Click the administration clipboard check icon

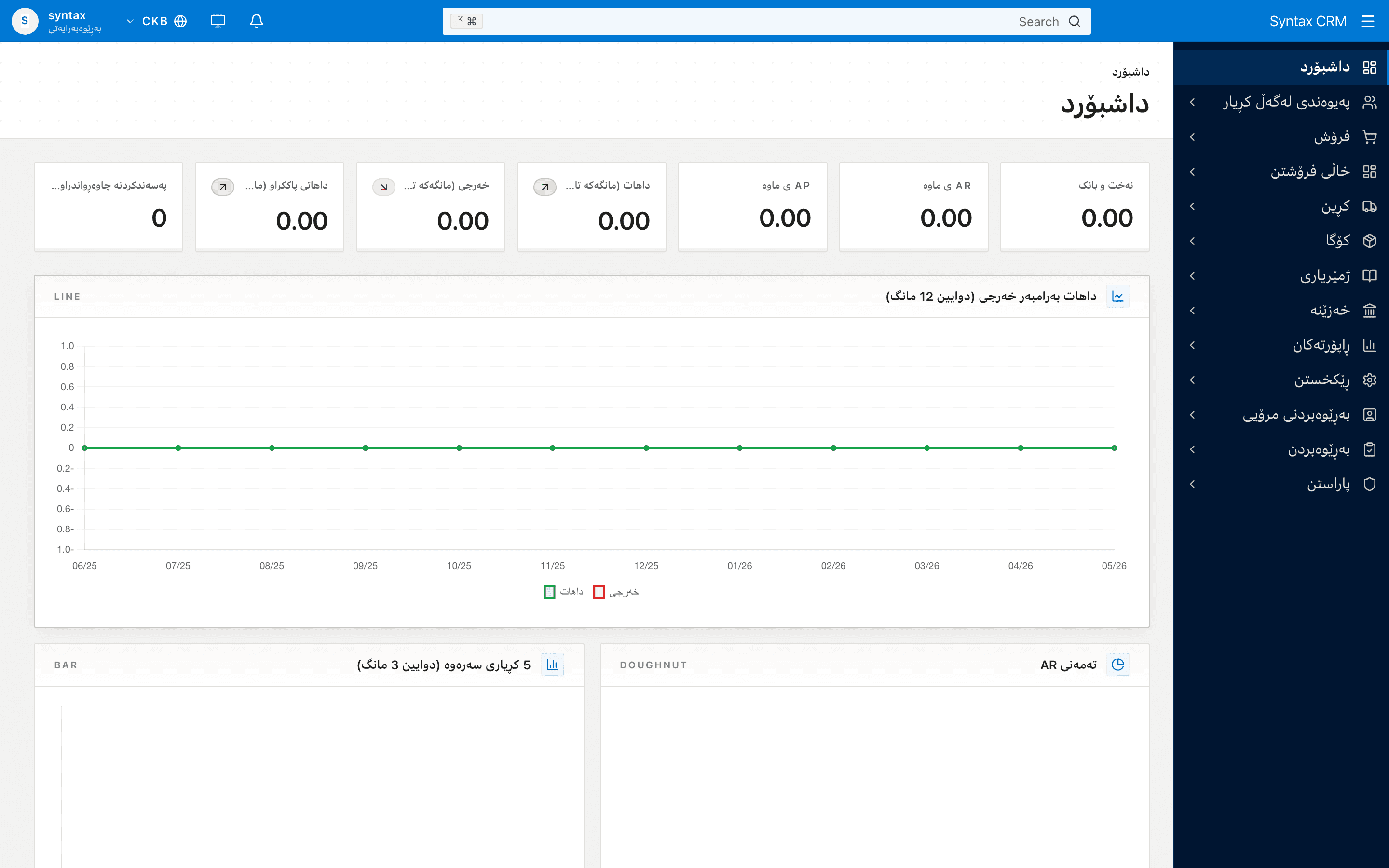tap(1370, 449)
